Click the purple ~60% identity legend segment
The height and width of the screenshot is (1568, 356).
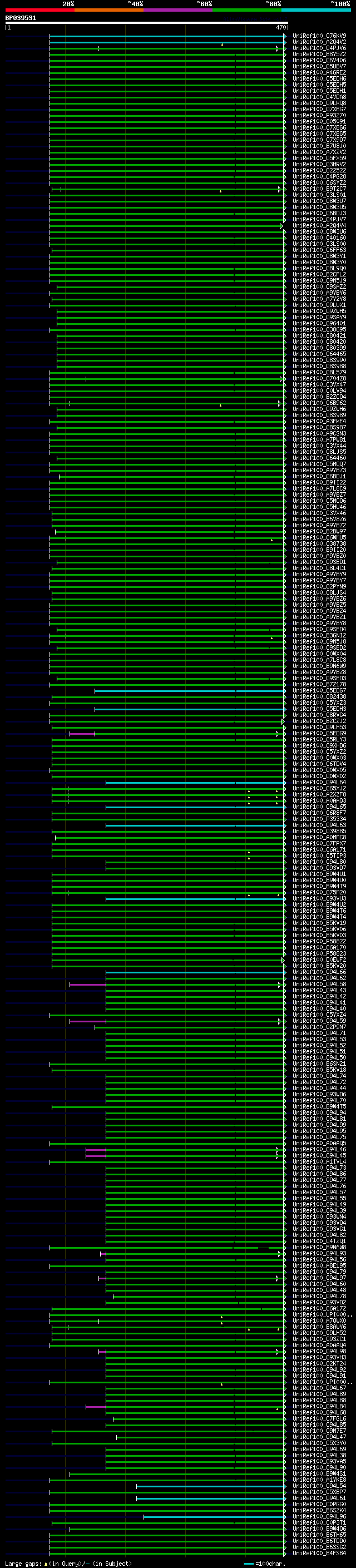[179, 10]
